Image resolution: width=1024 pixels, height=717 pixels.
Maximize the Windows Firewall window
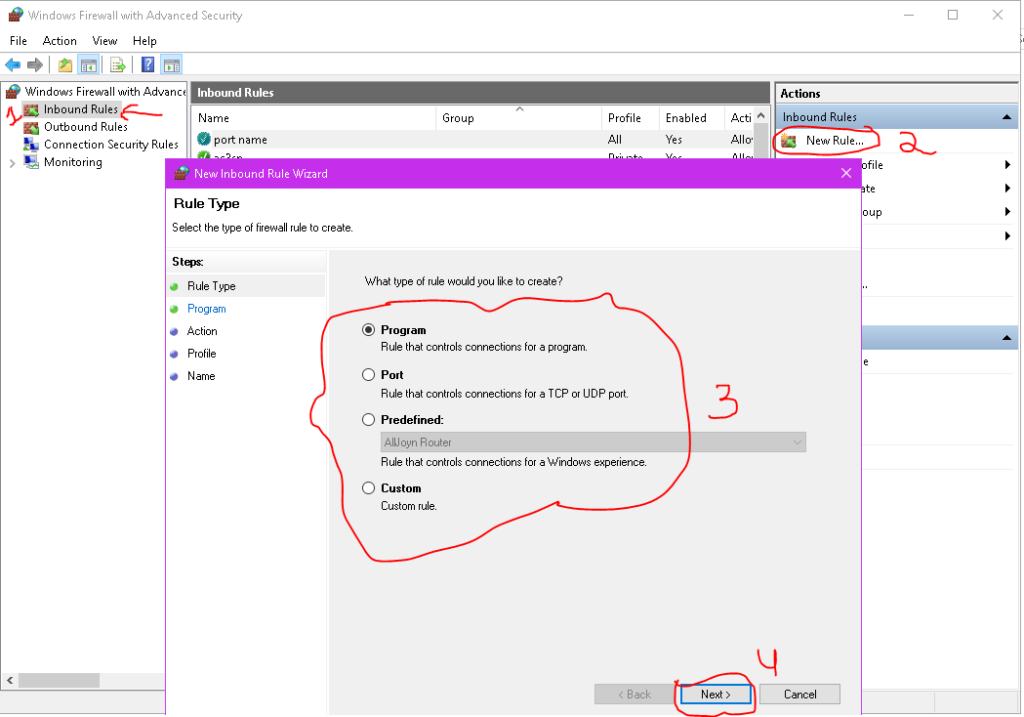point(953,14)
